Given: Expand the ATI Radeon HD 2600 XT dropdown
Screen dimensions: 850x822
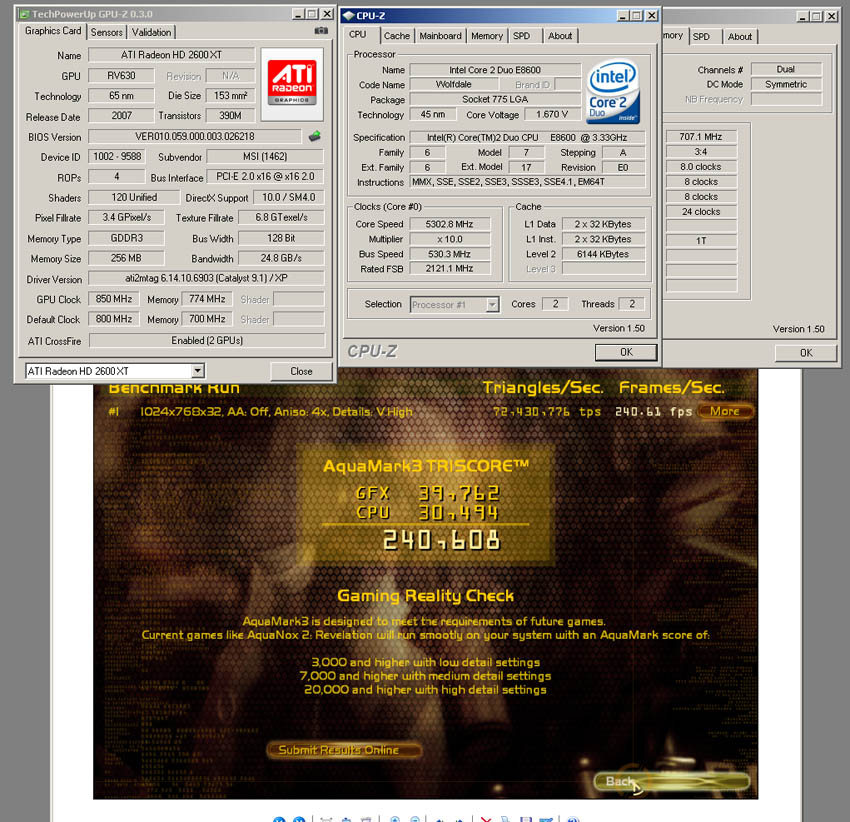Looking at the screenshot, I should pos(197,371).
